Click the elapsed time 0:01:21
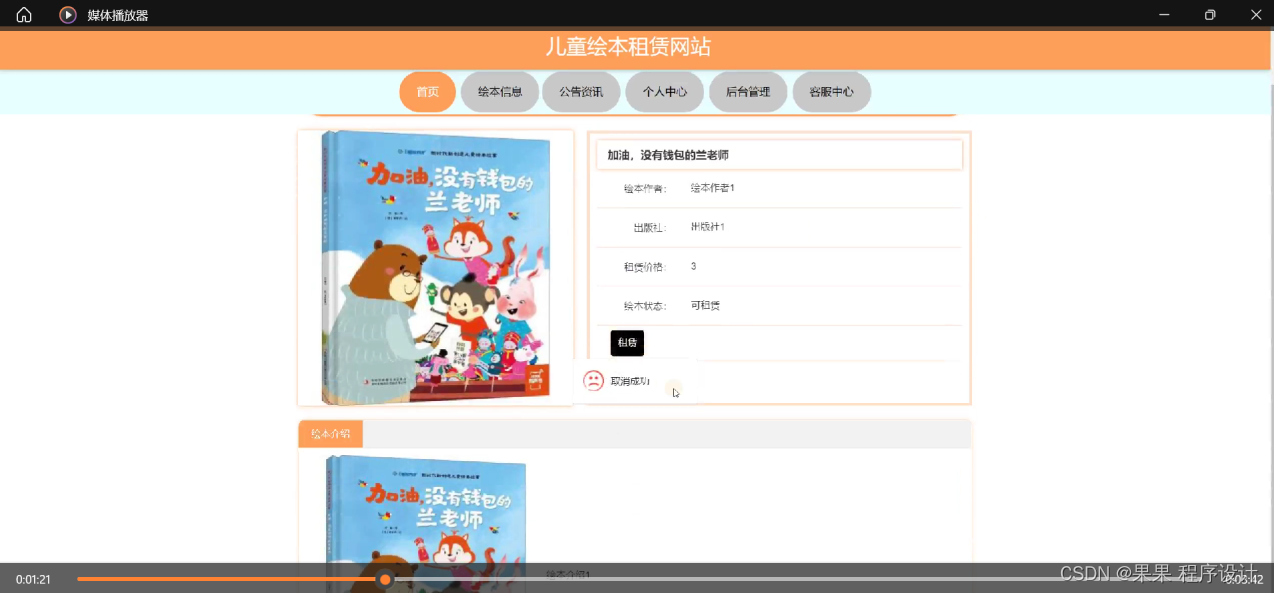 pos(33,580)
